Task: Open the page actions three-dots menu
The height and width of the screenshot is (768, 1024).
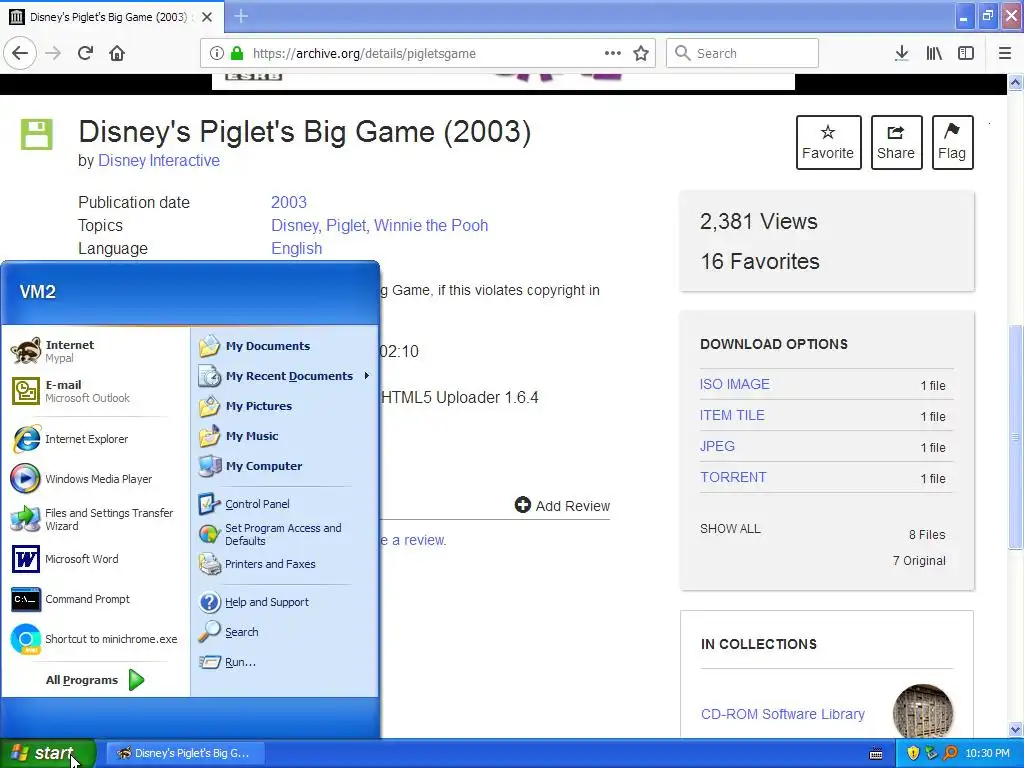Action: tap(613, 53)
